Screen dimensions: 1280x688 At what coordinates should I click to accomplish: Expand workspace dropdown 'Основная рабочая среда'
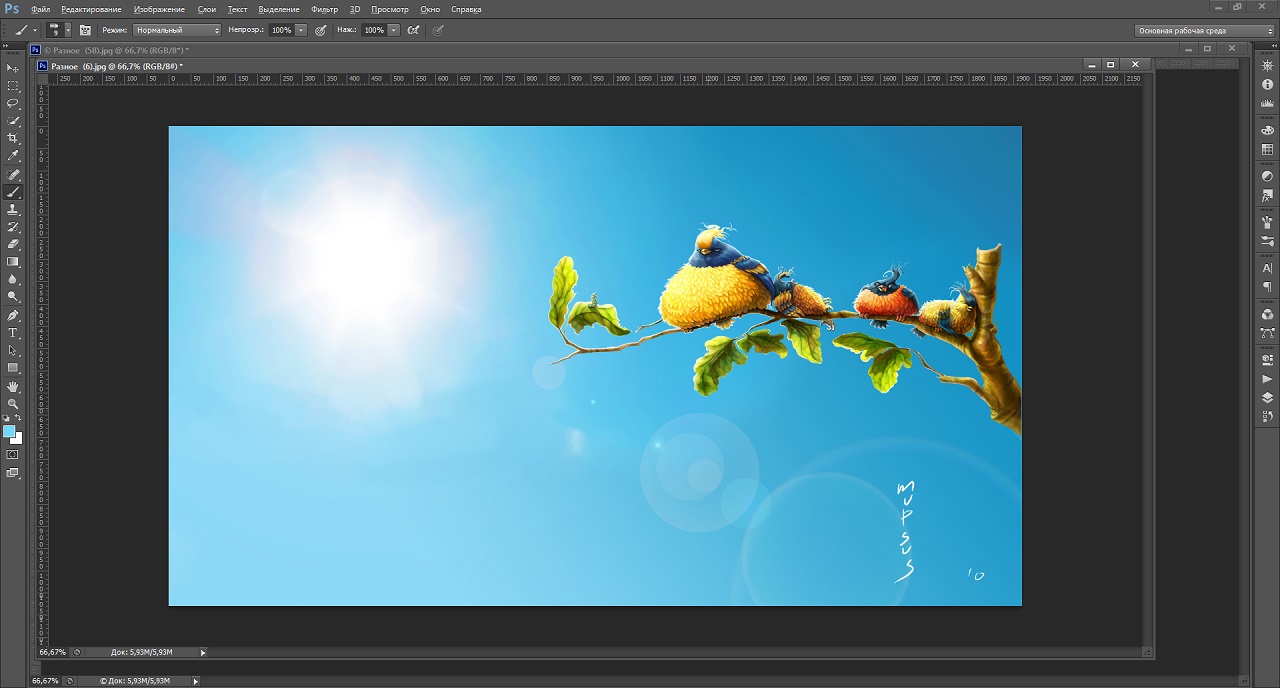pos(1204,31)
